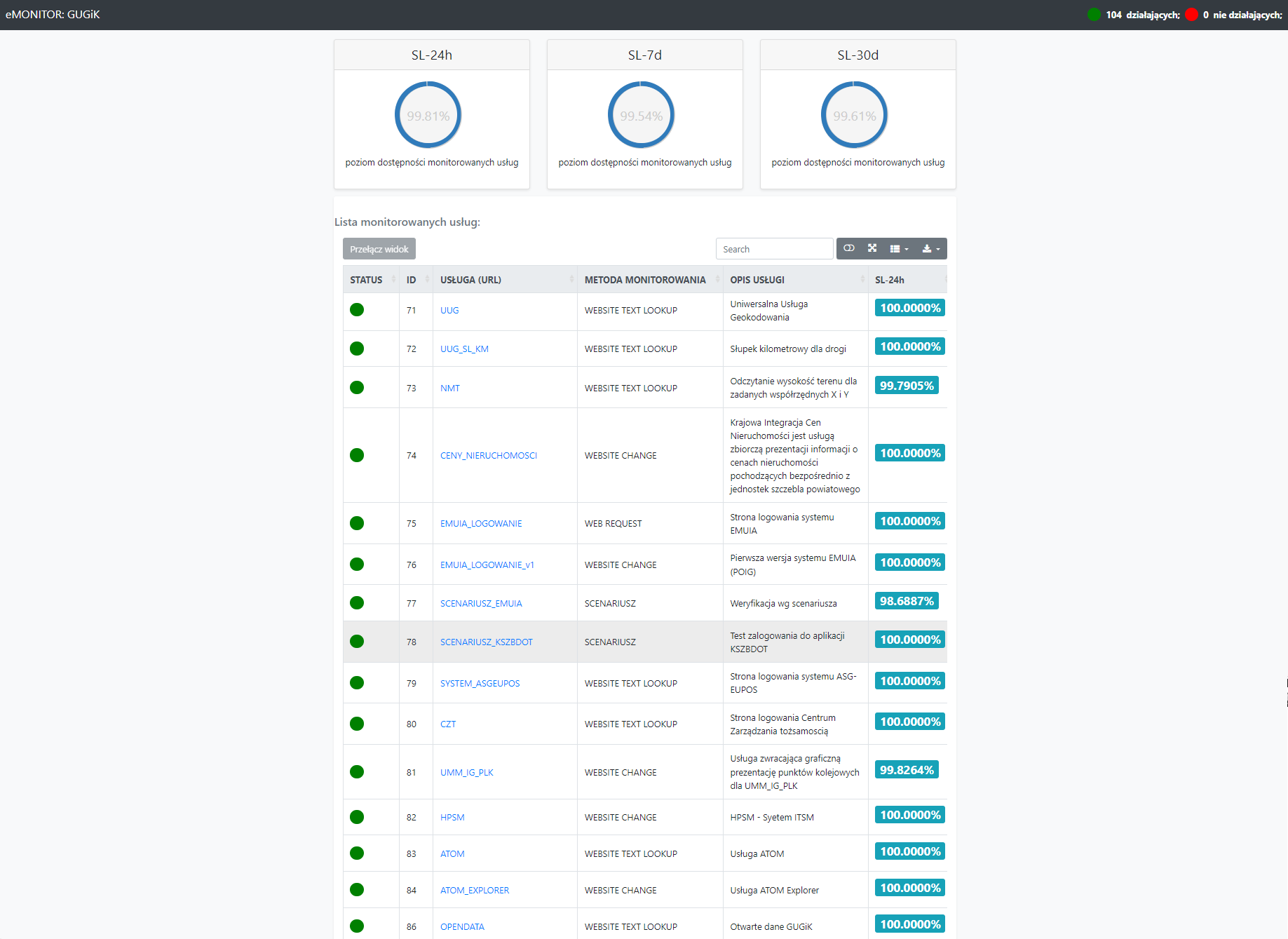Sort by METODA MONITOROWANIA column header
Viewport: 1288px width, 939px height.
click(650, 280)
